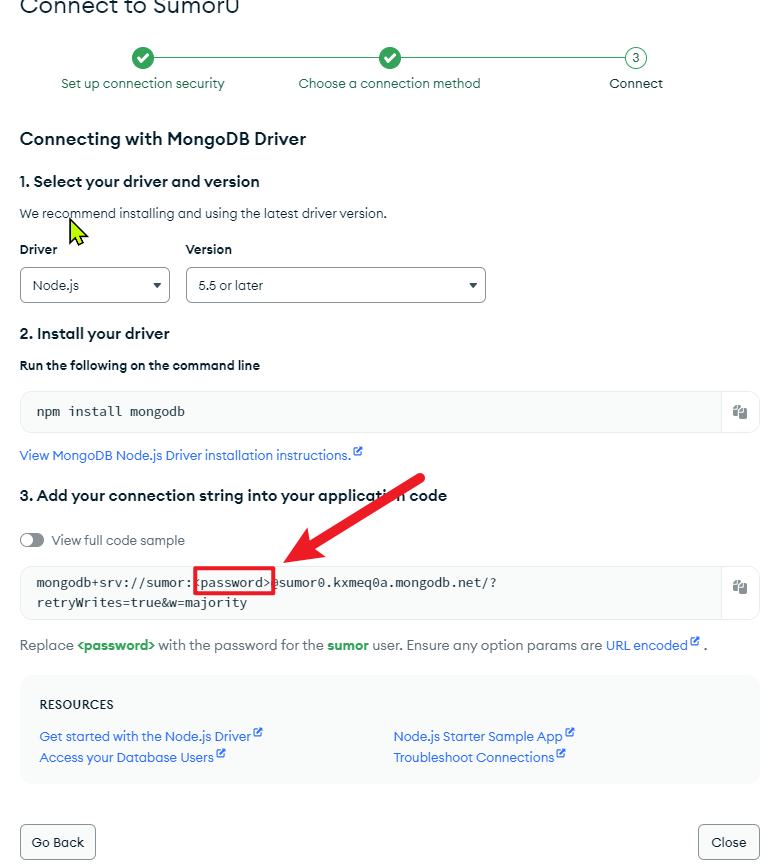
Task: Open Access your Database Users link
Action: (x=132, y=757)
